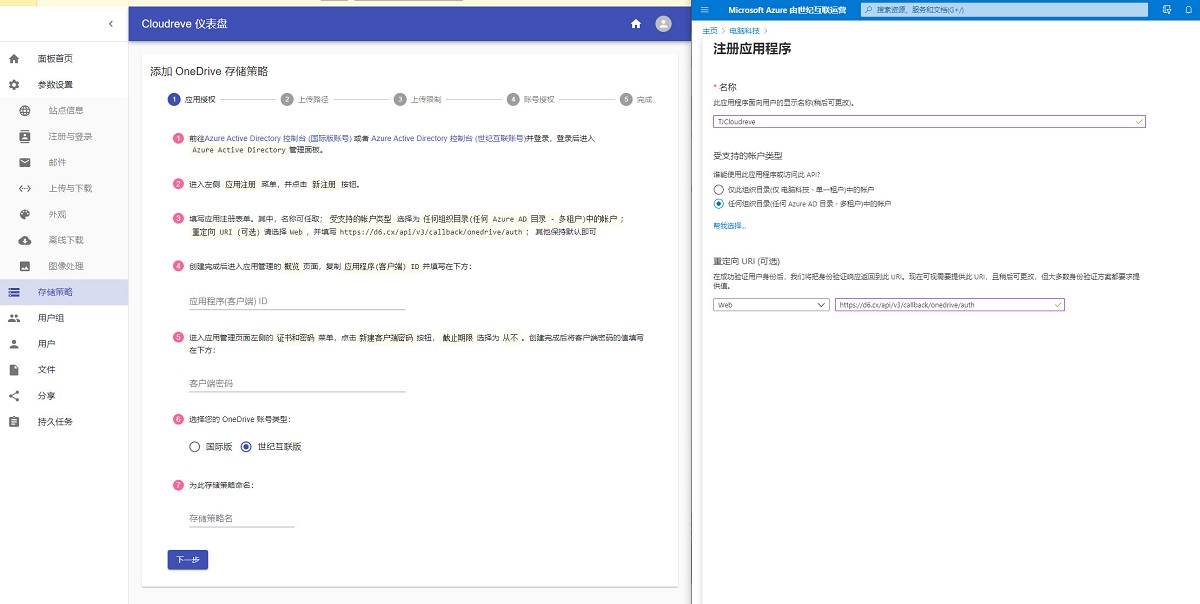Click step 5 完成 in the stepper
Screen dimensions: 1200x604
click(637, 99)
